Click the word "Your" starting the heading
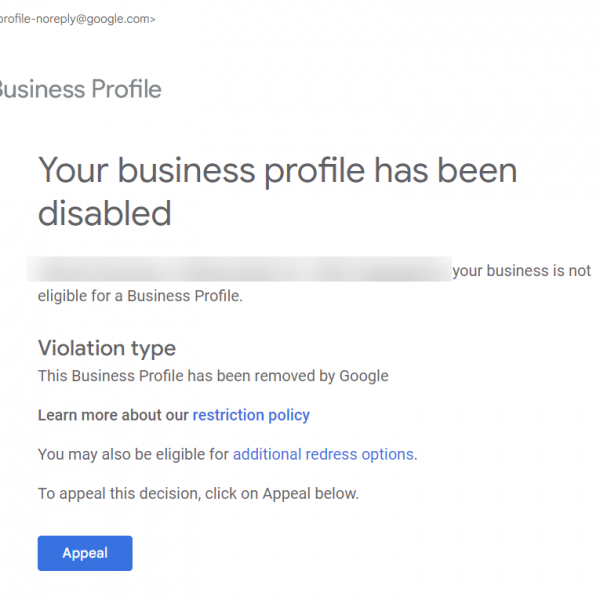This screenshot has width=600, height=600. (73, 171)
